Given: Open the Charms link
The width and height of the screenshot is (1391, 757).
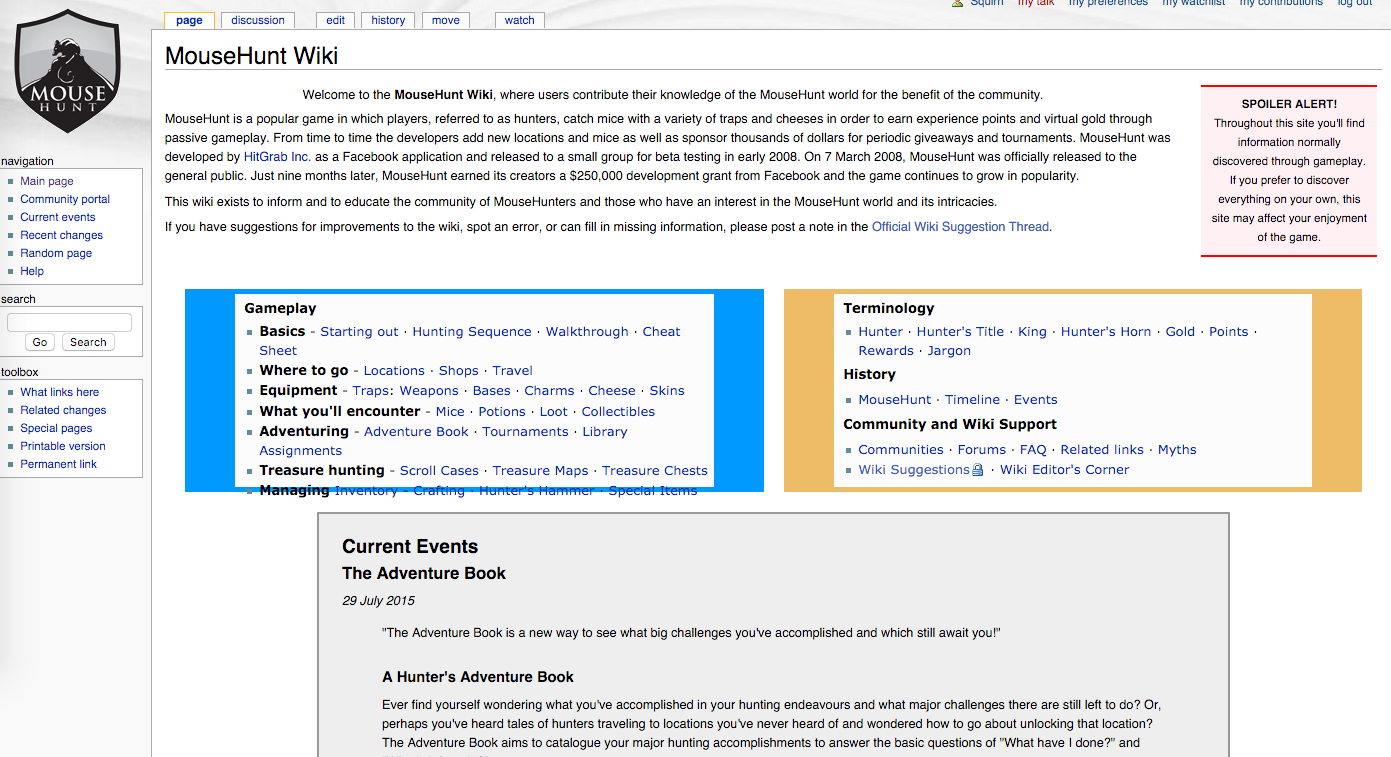Looking at the screenshot, I should coord(550,391).
